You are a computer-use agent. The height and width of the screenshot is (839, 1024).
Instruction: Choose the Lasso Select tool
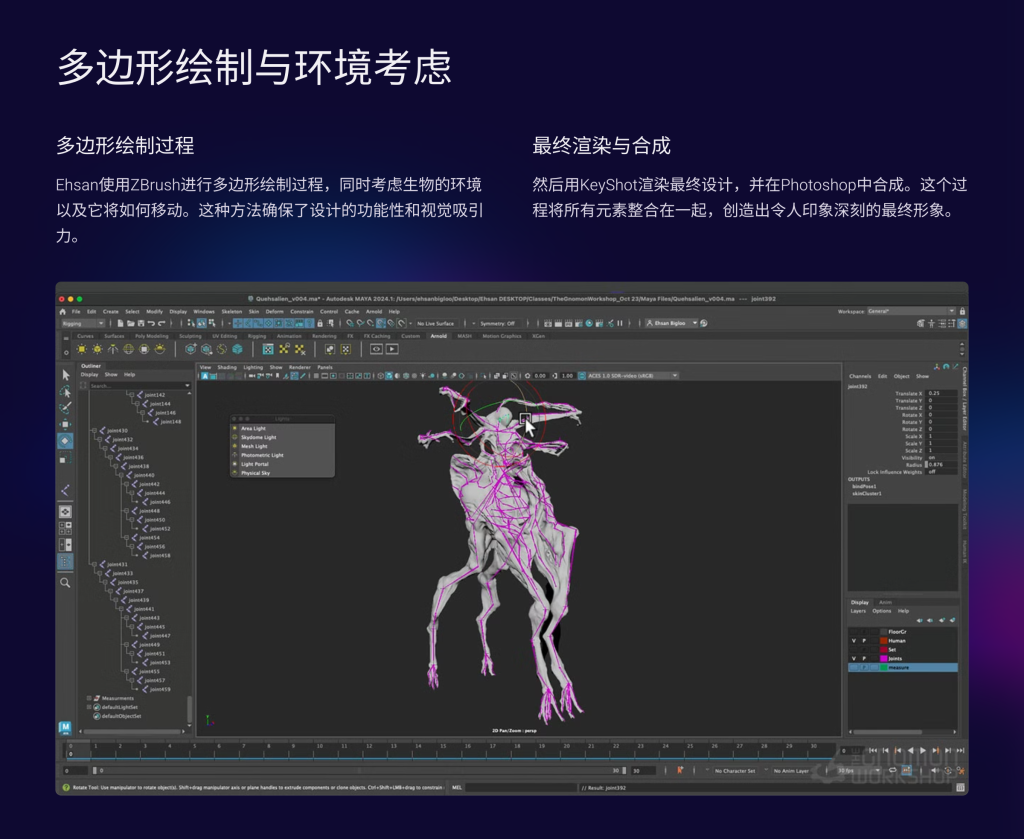coord(65,391)
